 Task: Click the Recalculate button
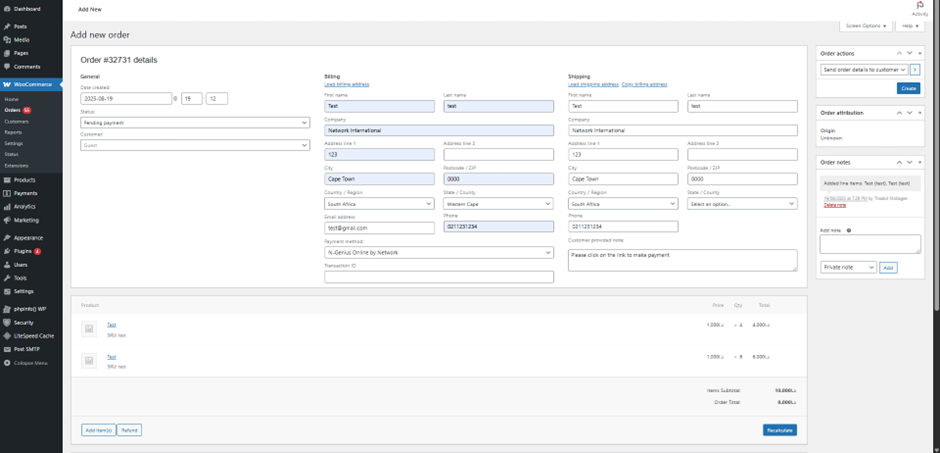click(780, 430)
